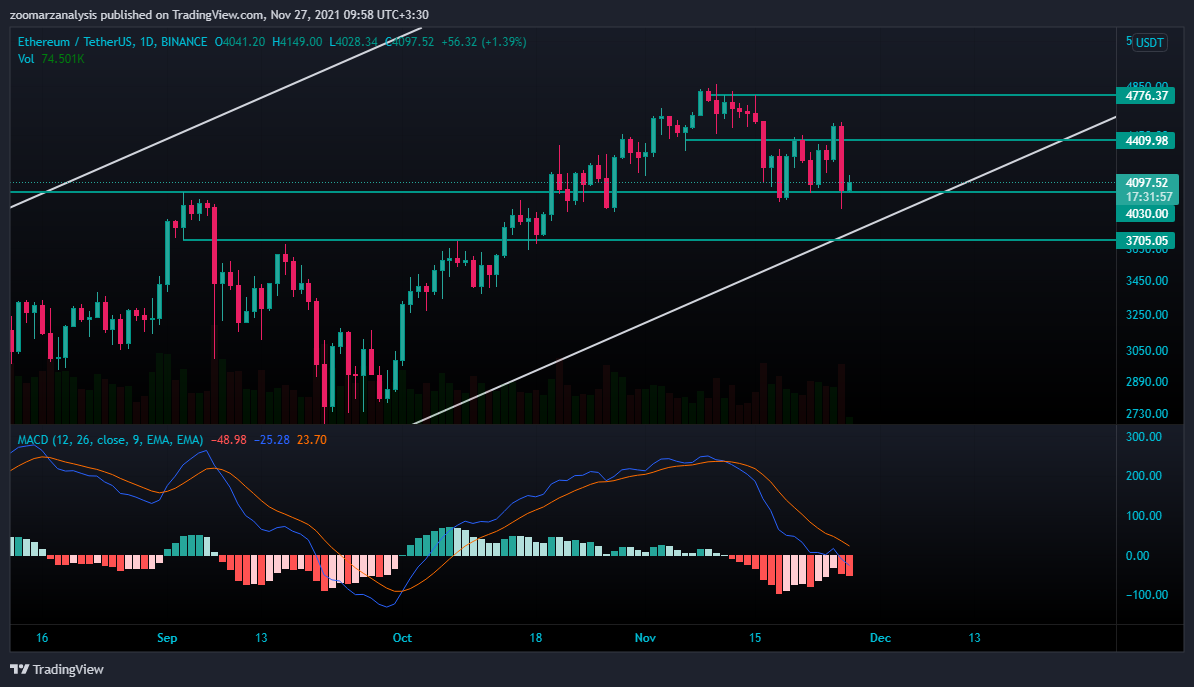Open the USDT currency selector

(x=1149, y=43)
